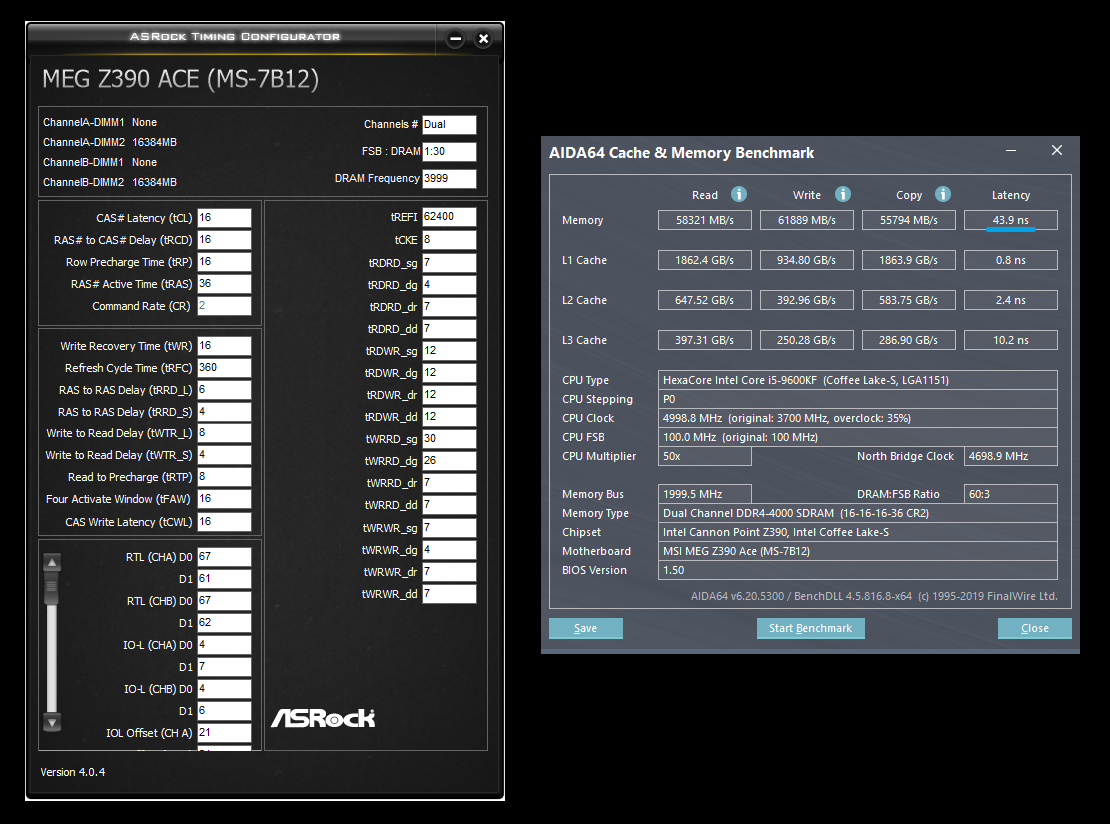Click the Read info icon in AIDA64

pyautogui.click(x=738, y=194)
